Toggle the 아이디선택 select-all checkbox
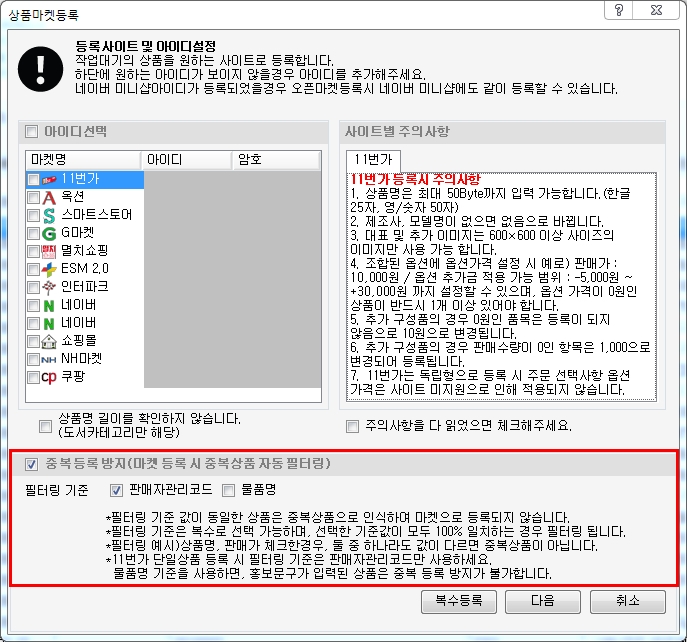 [31, 131]
